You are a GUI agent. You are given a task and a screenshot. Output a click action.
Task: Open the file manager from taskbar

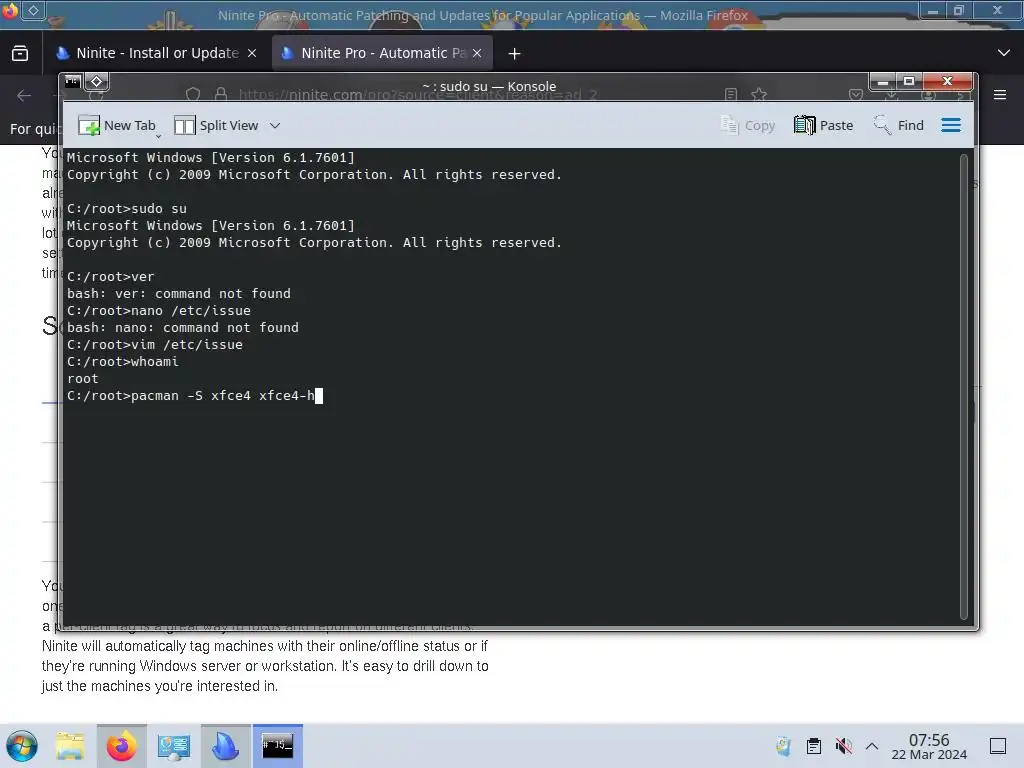(x=70, y=746)
